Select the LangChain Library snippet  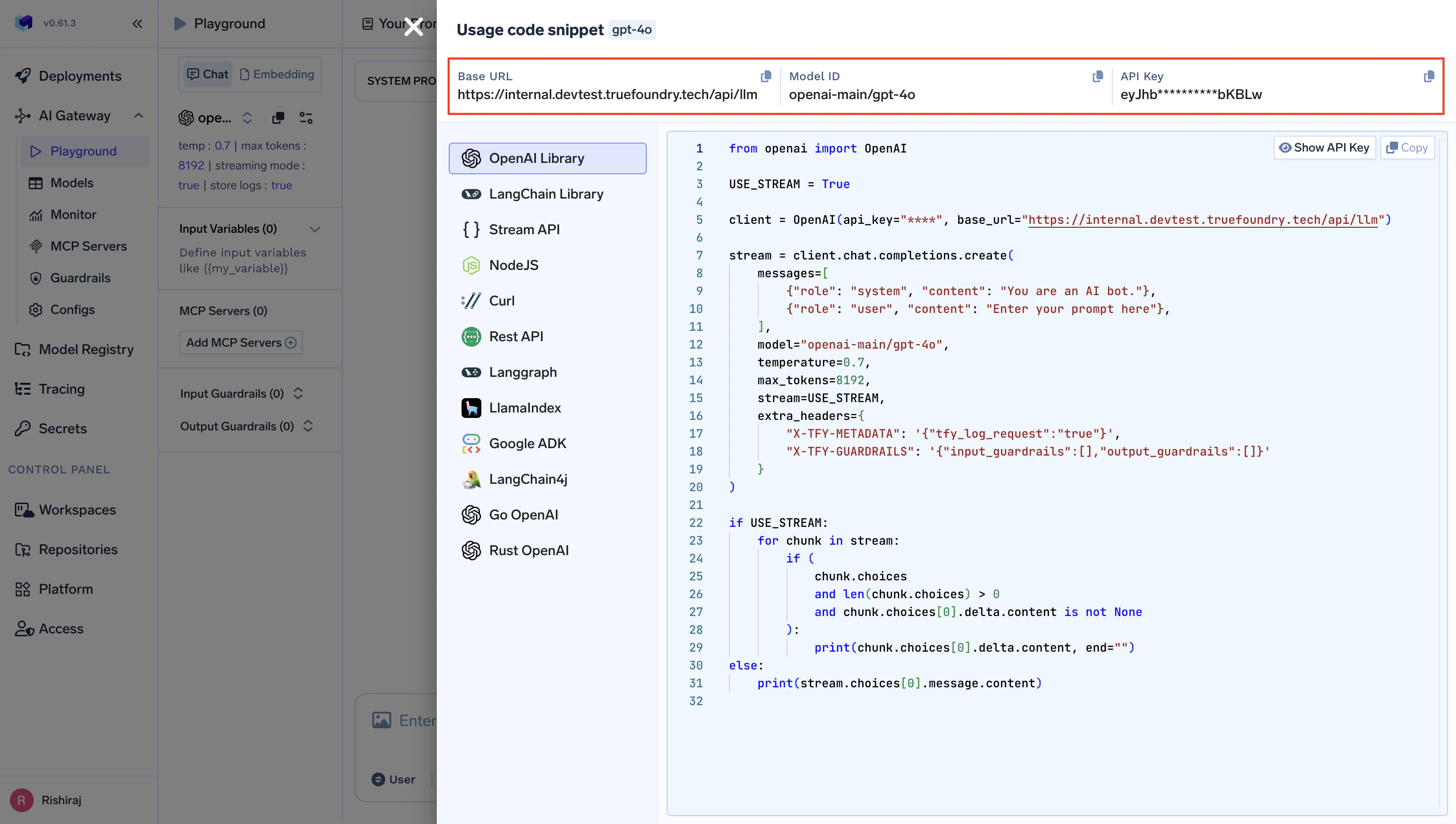click(546, 194)
